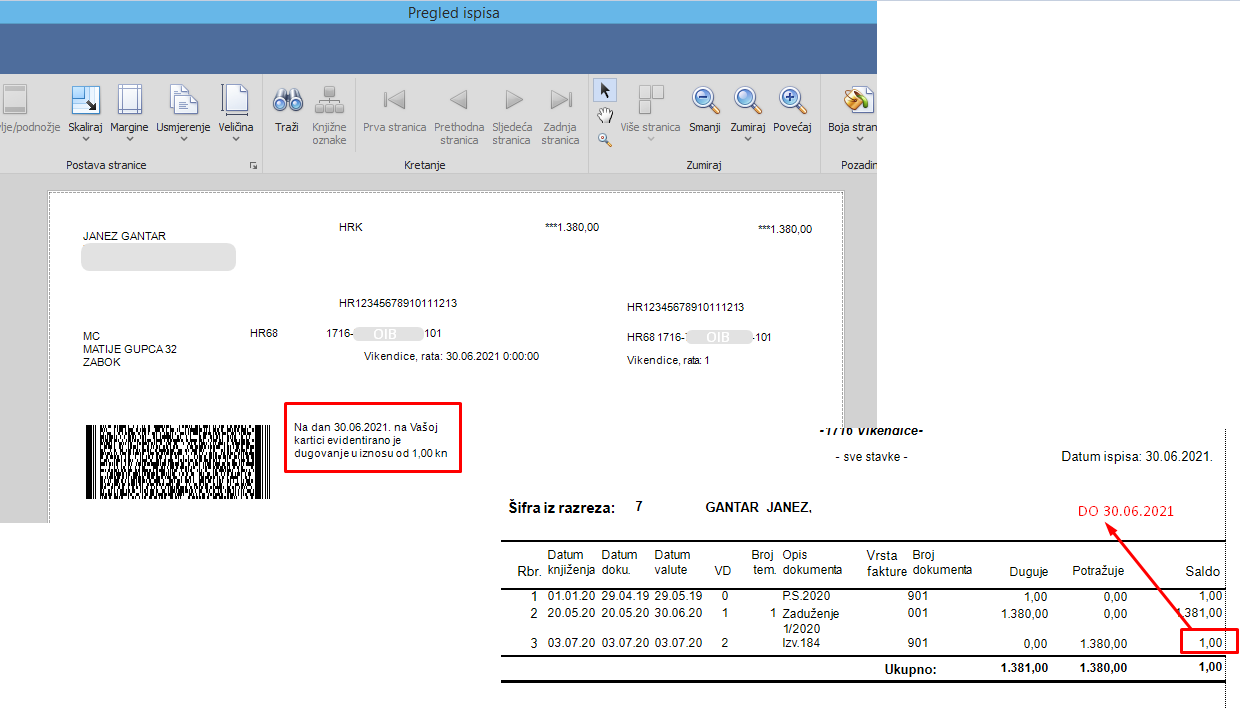Expand the Margine dropdown arrow
1240x714 pixels.
tap(129, 140)
